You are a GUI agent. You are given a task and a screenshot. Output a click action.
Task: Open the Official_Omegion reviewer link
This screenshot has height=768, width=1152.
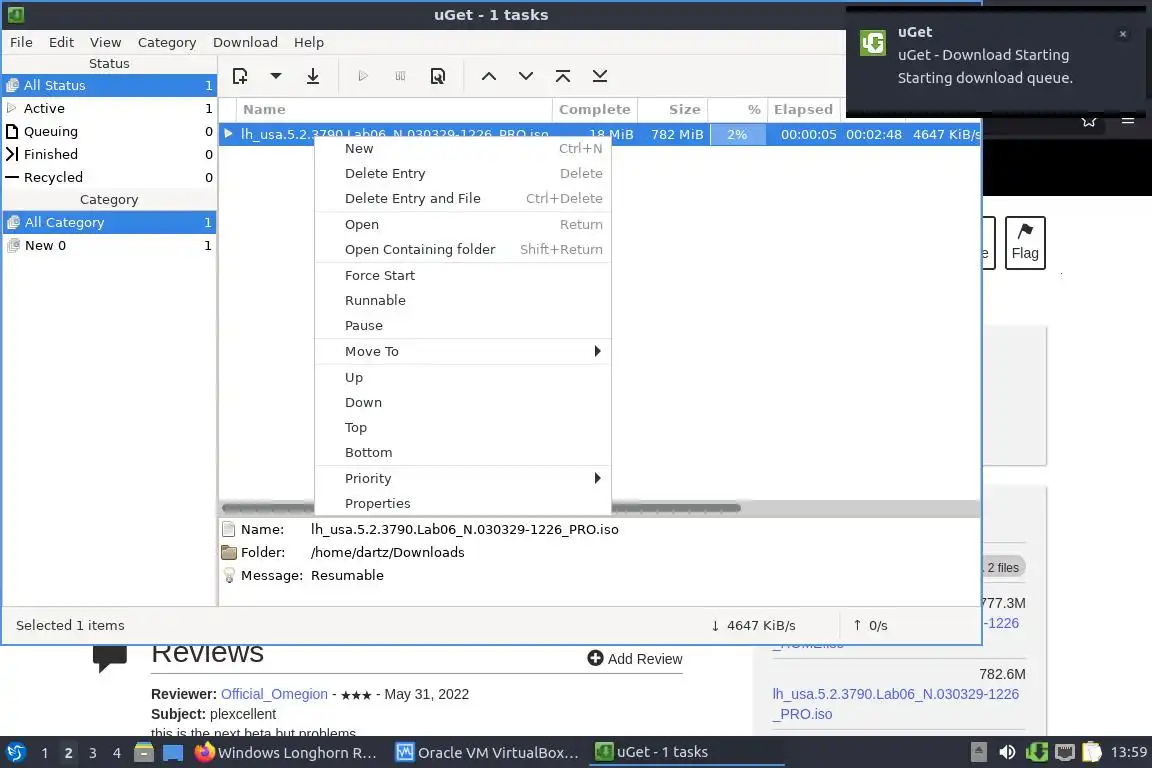(x=274, y=694)
